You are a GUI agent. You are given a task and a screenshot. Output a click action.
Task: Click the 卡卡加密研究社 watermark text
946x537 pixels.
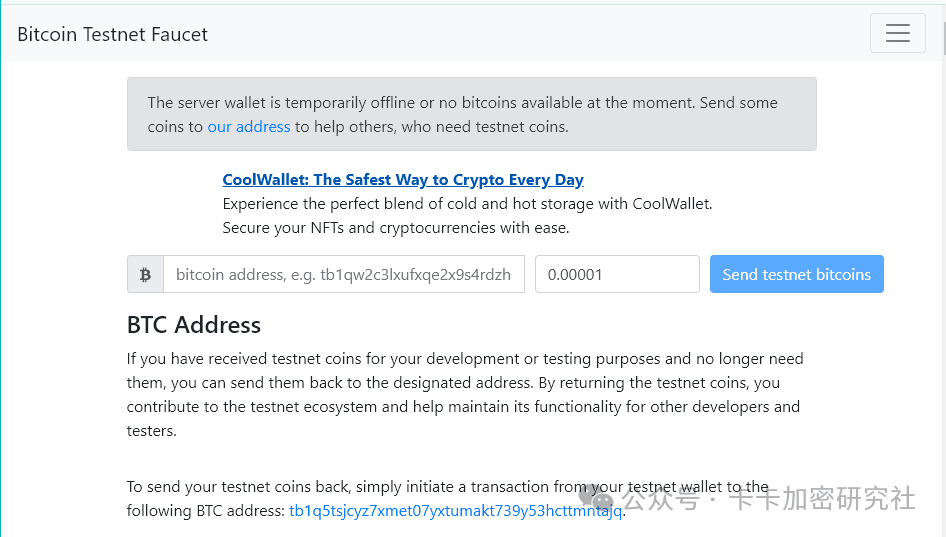click(x=821, y=498)
